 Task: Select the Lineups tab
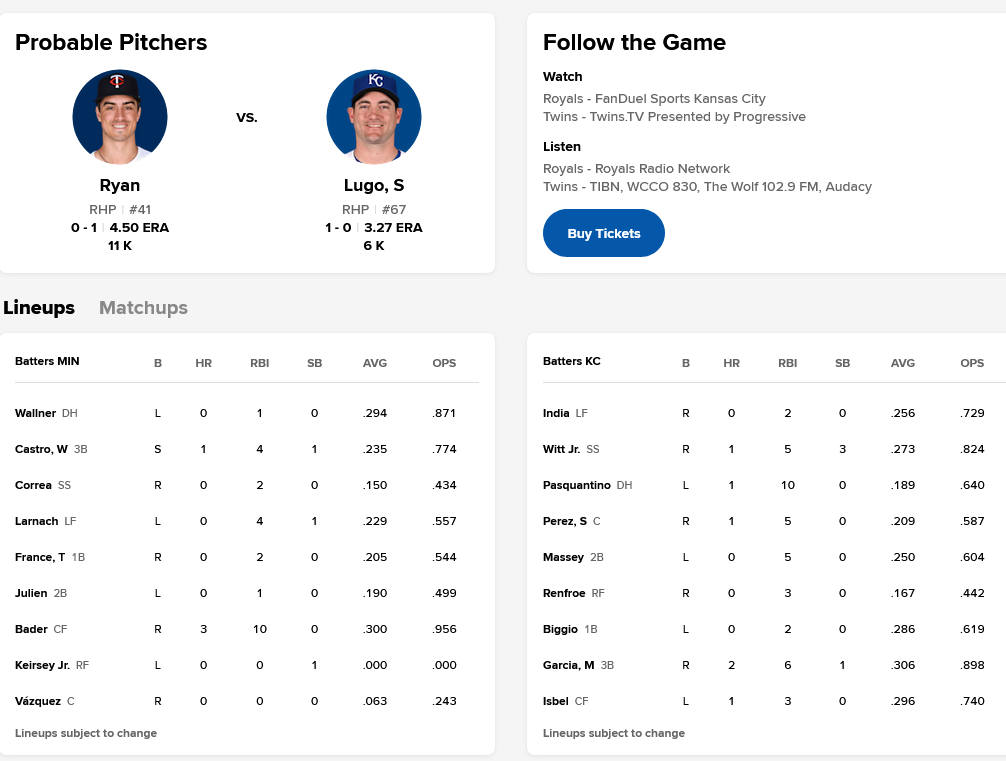pos(39,308)
